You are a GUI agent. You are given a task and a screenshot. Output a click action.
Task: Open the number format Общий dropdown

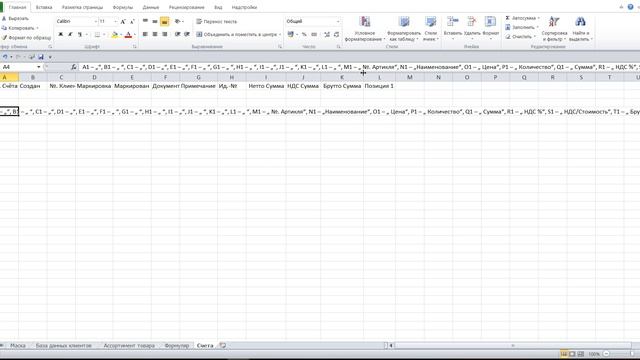click(x=338, y=21)
